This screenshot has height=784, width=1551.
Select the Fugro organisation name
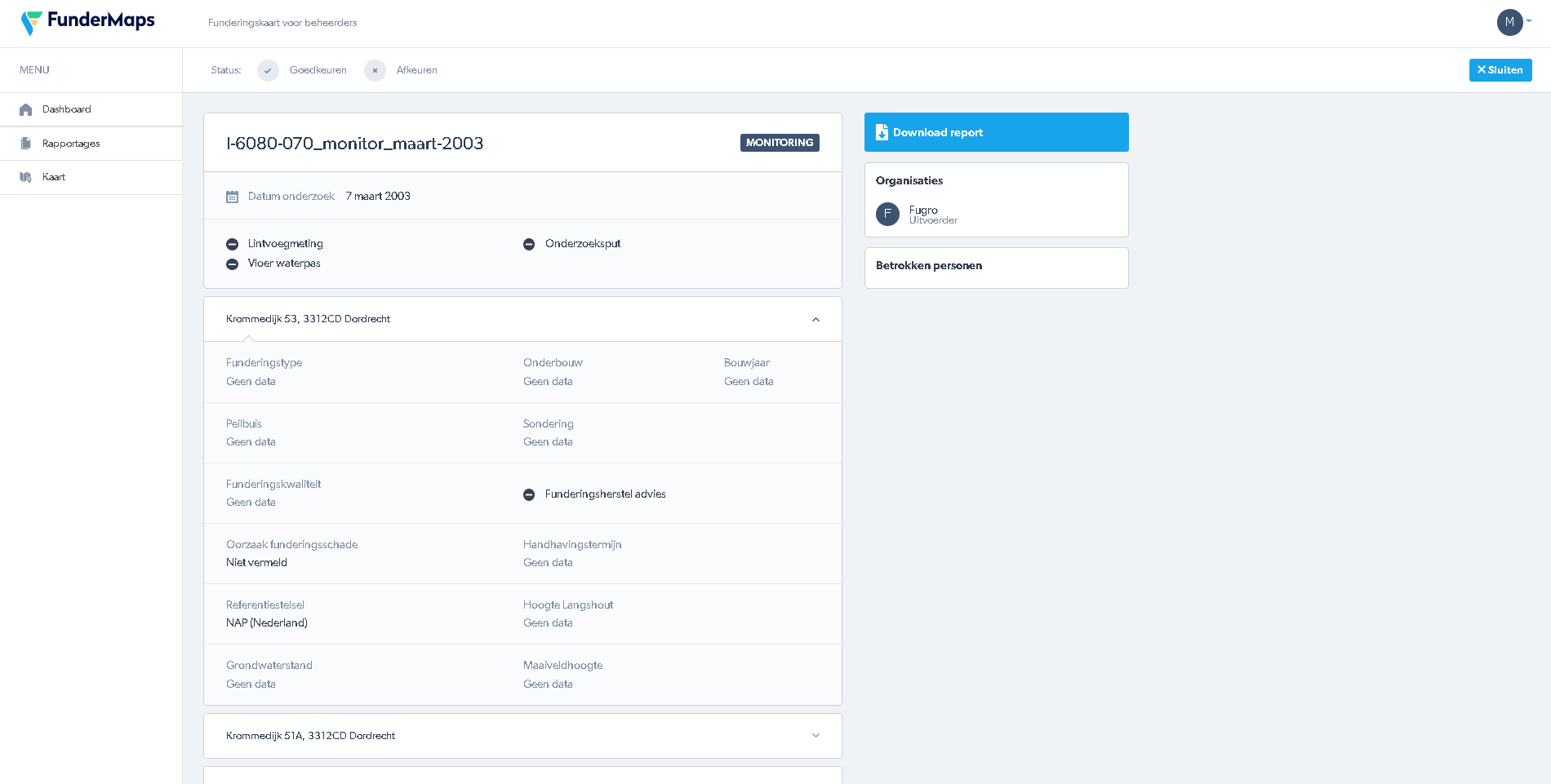923,210
